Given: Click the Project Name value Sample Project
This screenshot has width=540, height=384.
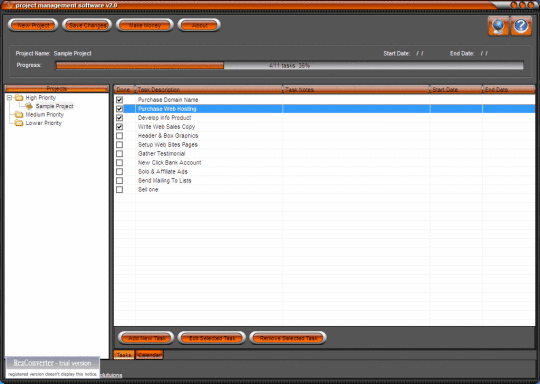Looking at the screenshot, I should click(x=72, y=53).
